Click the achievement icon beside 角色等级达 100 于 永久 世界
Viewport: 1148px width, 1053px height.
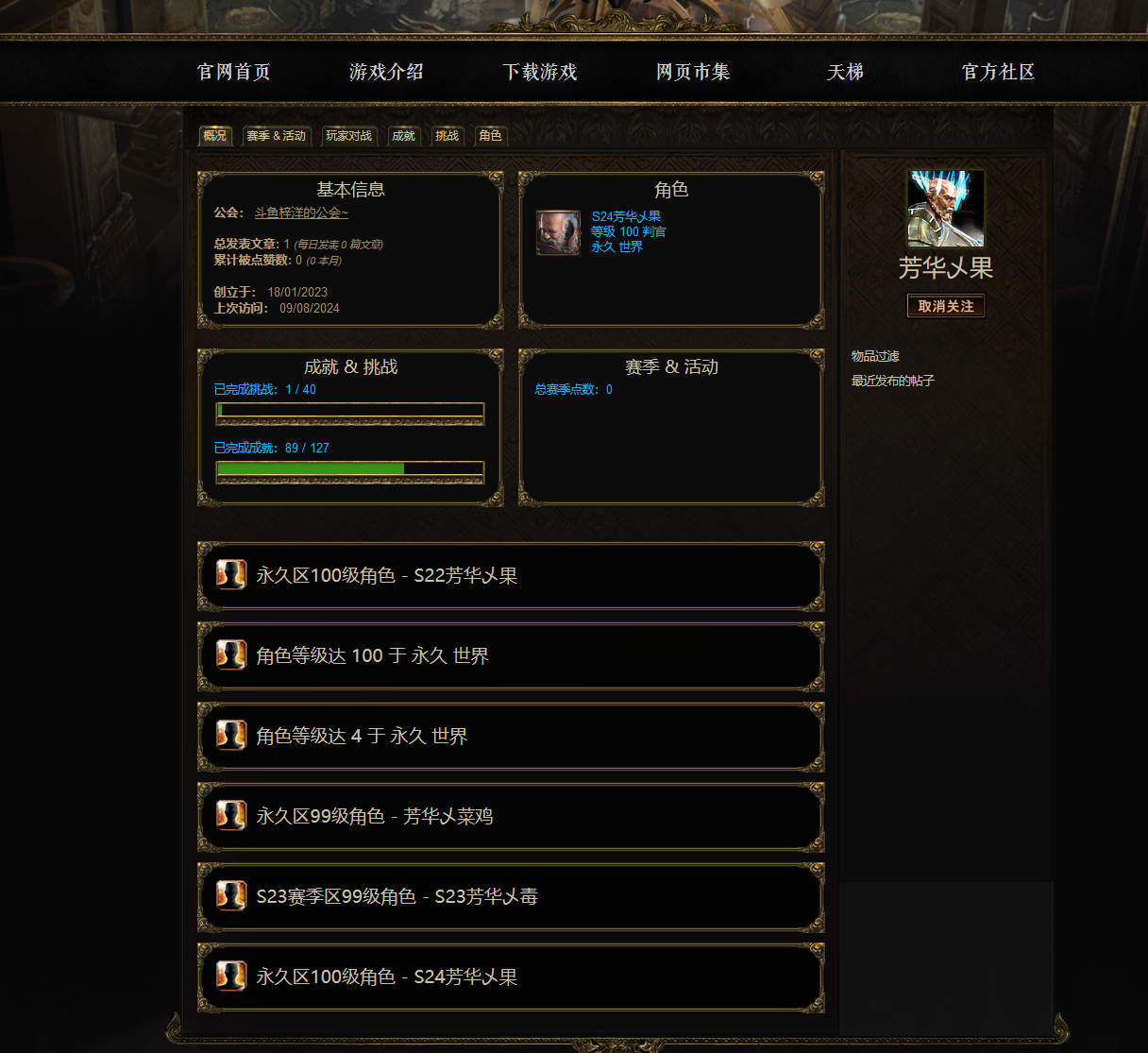click(x=231, y=654)
